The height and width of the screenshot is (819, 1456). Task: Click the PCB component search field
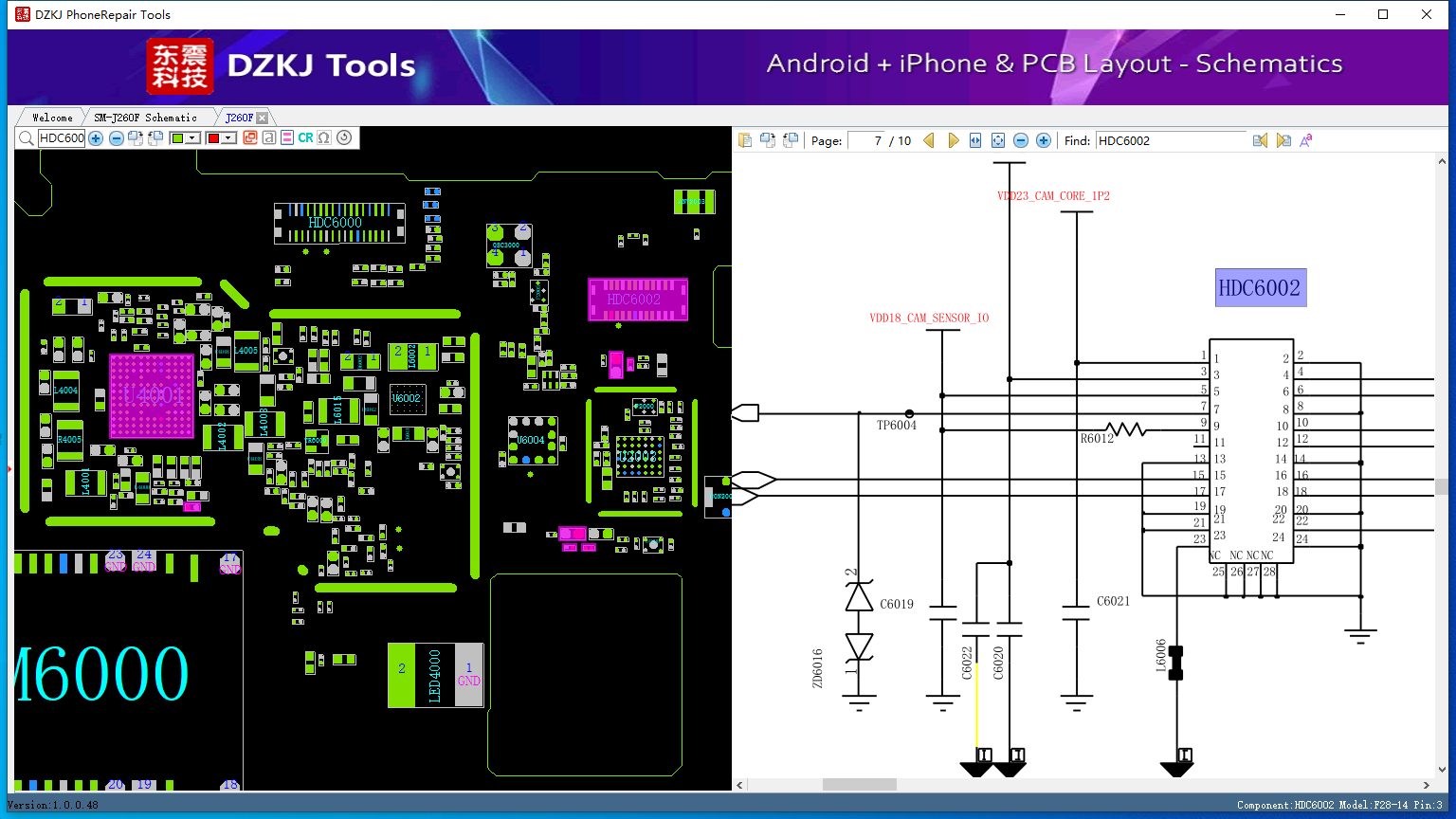(62, 138)
